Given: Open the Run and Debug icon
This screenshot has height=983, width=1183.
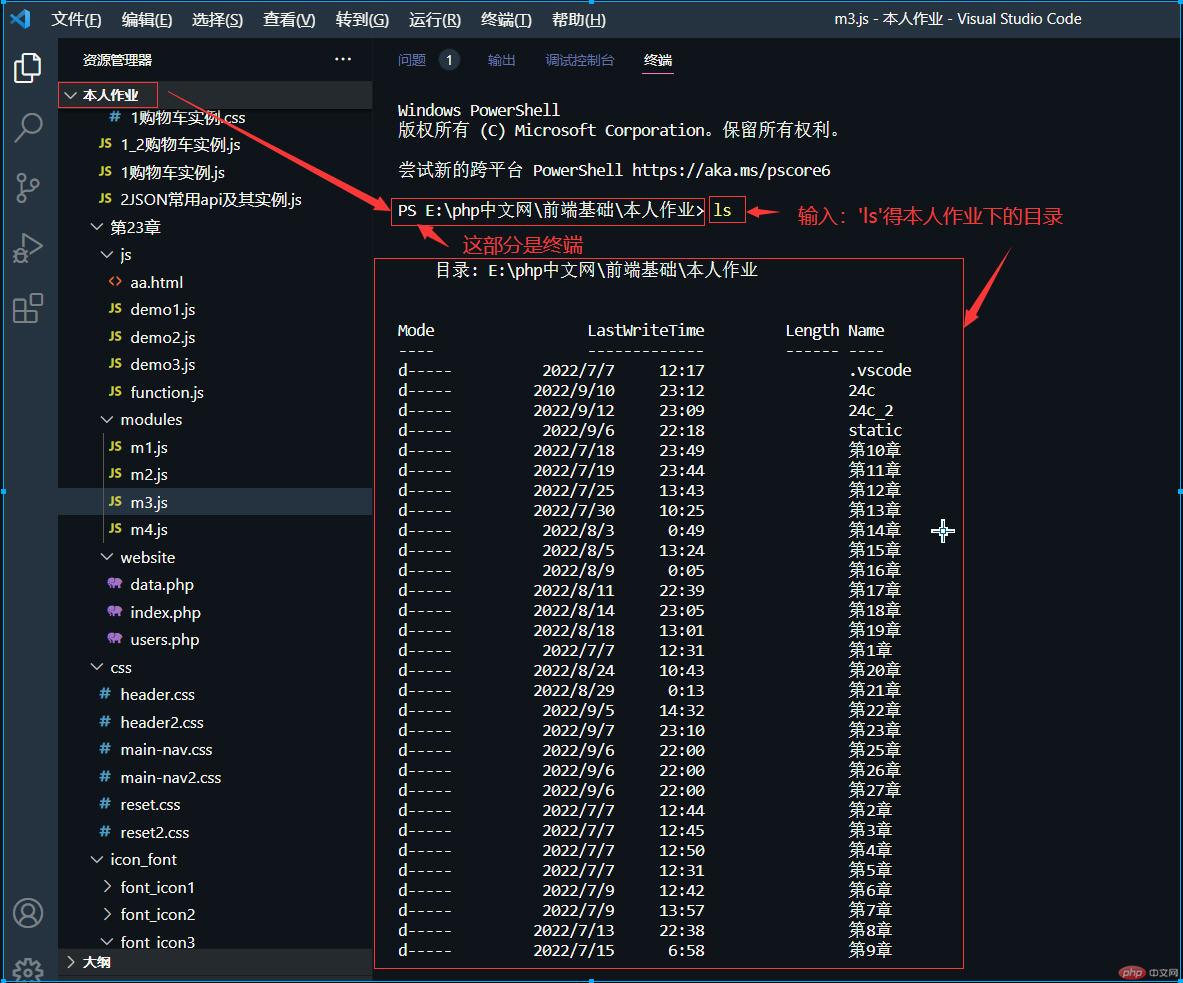Looking at the screenshot, I should 28,247.
